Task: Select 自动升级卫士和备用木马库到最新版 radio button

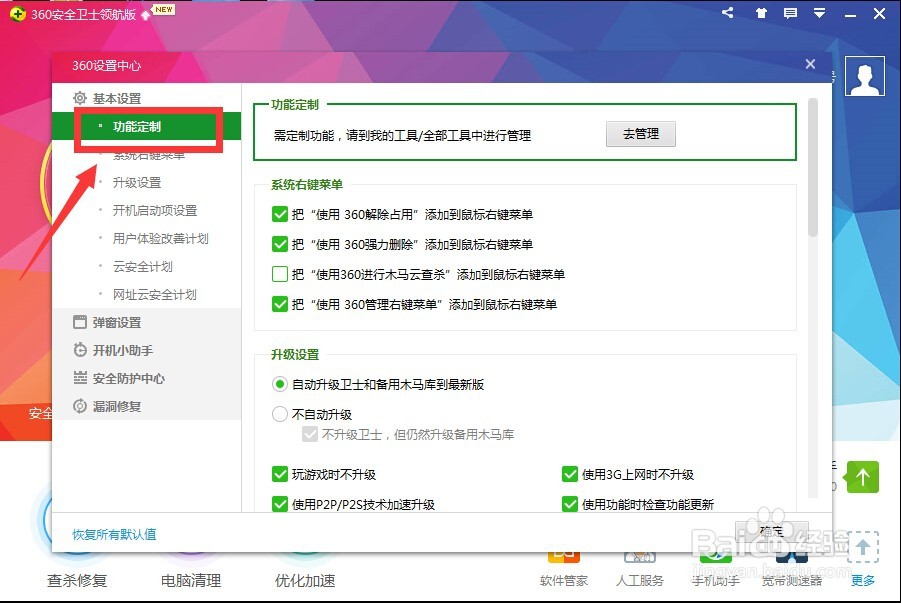Action: click(280, 384)
